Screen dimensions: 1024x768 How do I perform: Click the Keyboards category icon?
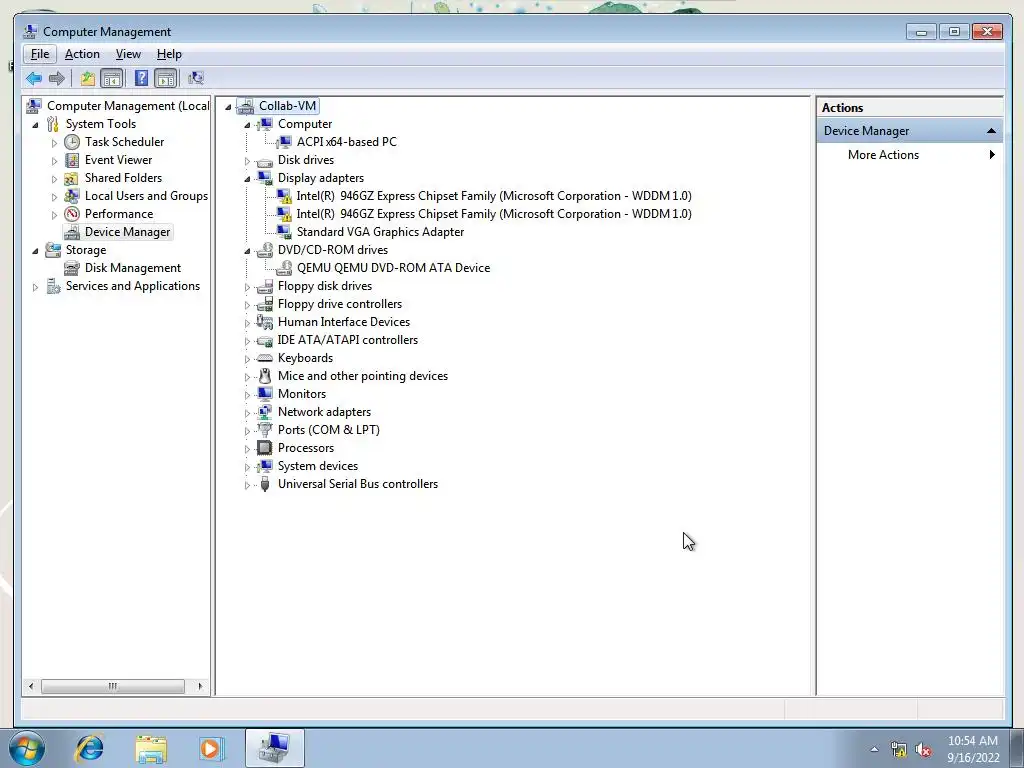tap(264, 358)
